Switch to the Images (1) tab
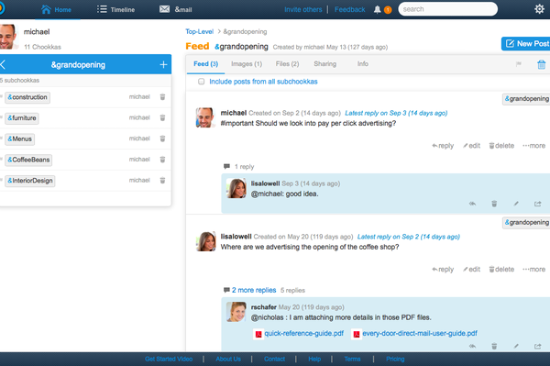This screenshot has width=550, height=366. (247, 64)
